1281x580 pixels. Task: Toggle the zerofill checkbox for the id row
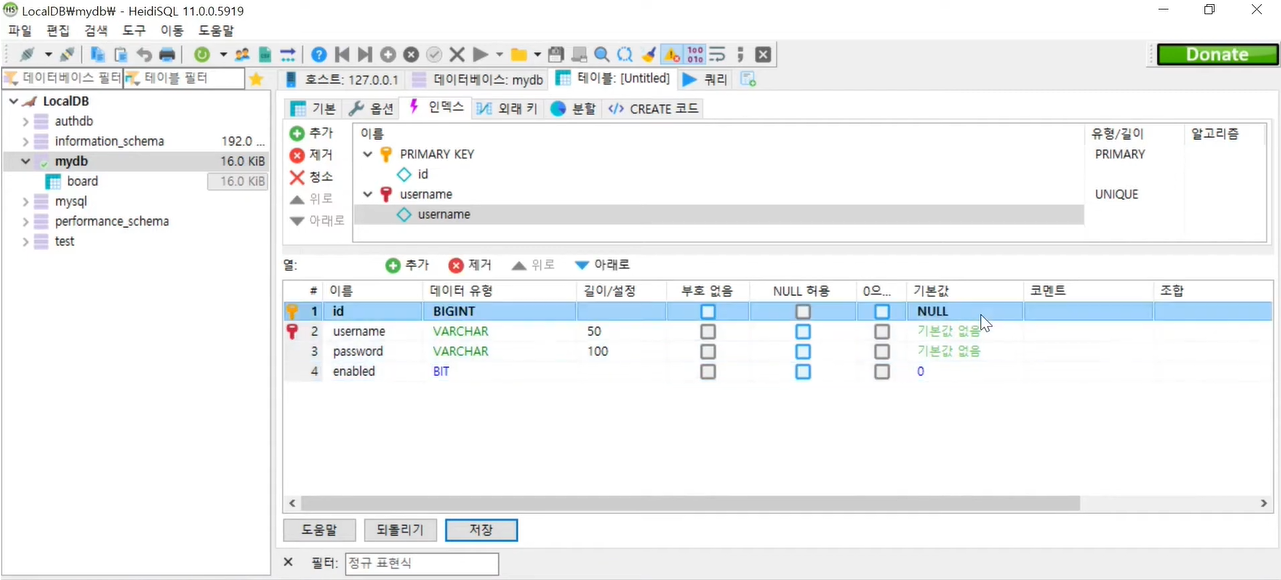point(882,311)
